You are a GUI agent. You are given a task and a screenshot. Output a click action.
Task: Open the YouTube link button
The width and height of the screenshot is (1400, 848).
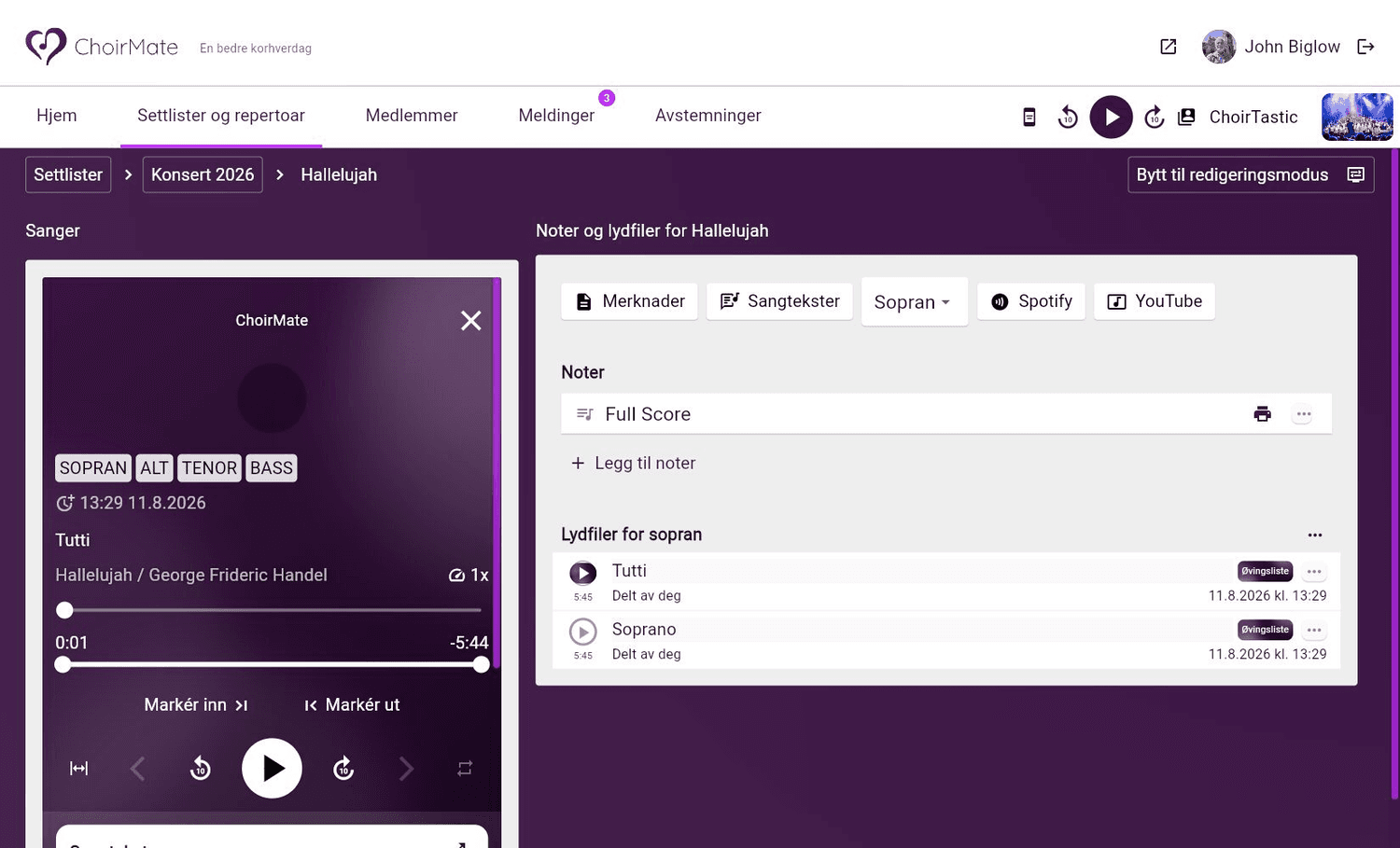[1155, 301]
